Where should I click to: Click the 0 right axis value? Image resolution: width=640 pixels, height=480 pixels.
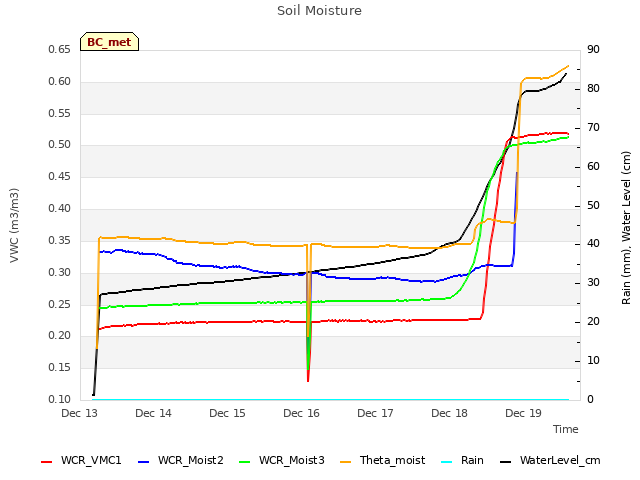(x=591, y=400)
